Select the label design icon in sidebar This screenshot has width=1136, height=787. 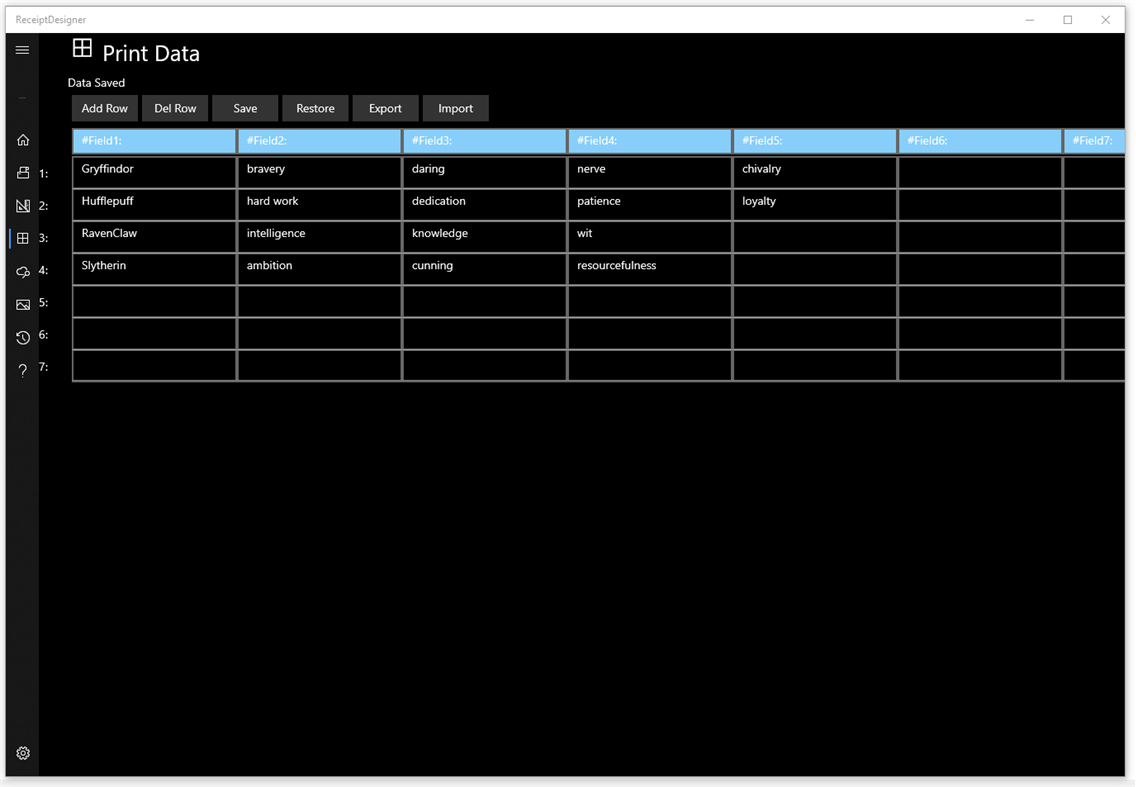click(x=22, y=205)
